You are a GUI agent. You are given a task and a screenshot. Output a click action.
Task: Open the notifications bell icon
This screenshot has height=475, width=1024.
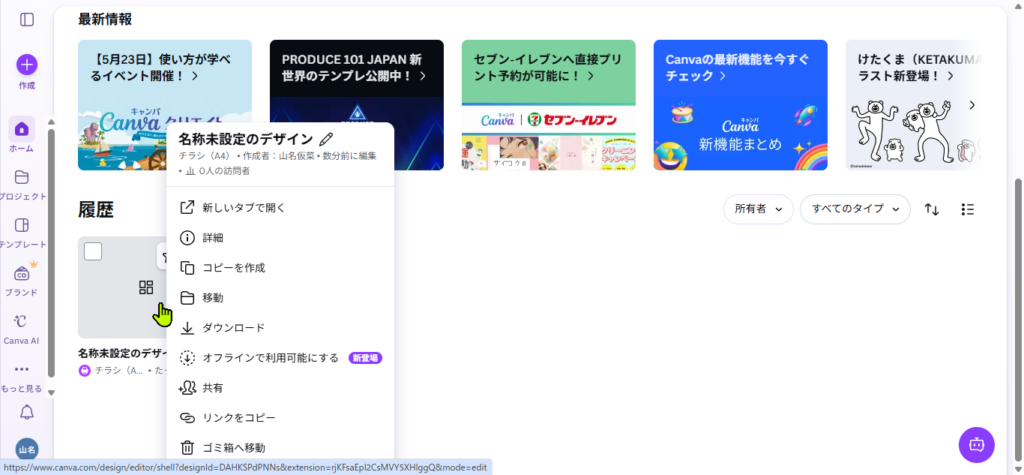tap(27, 412)
